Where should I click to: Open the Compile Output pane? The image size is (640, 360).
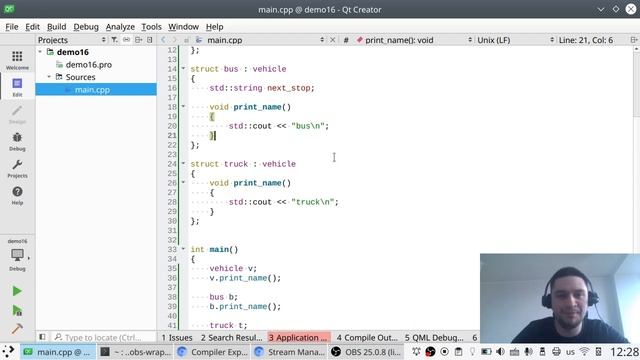tap(367, 338)
